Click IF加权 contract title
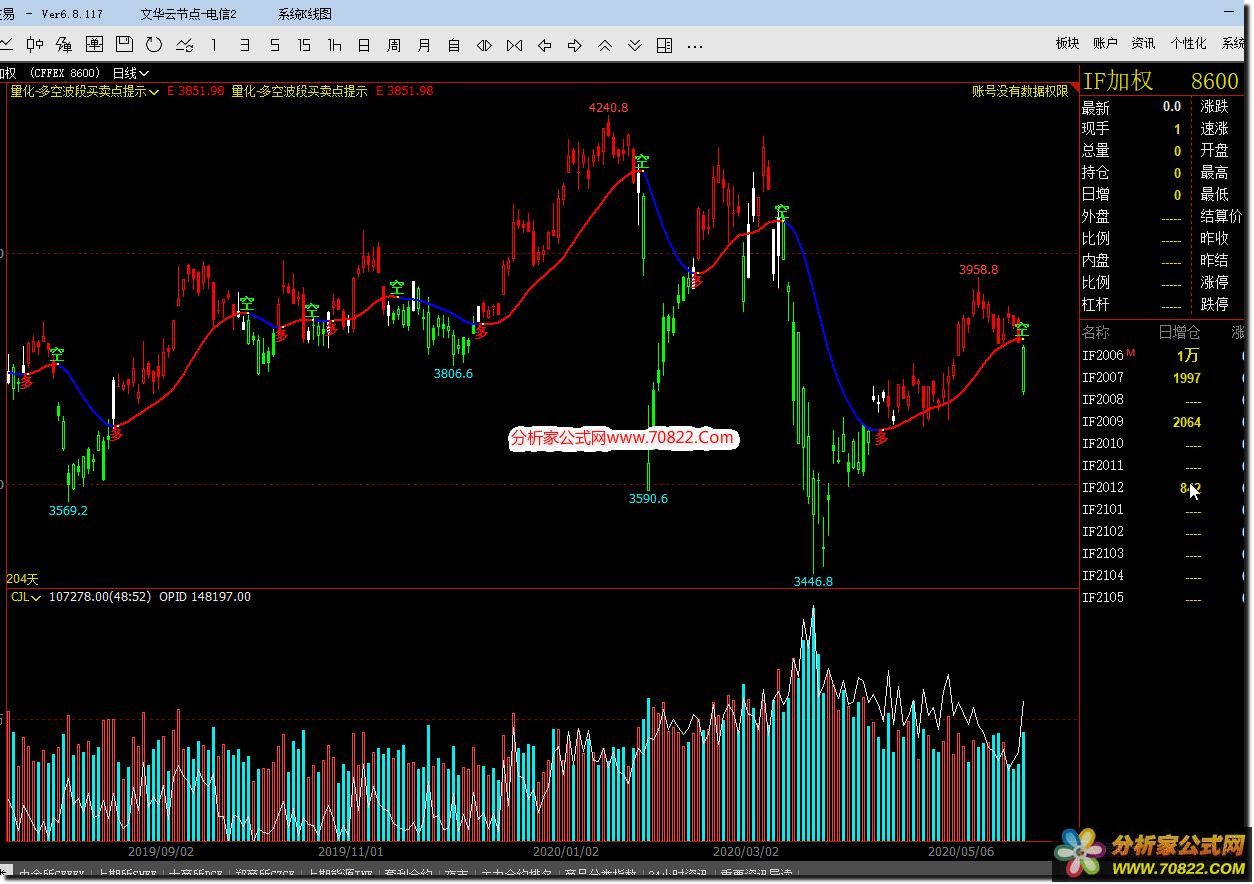Screen dimensions: 1254x884 click(x=1119, y=81)
